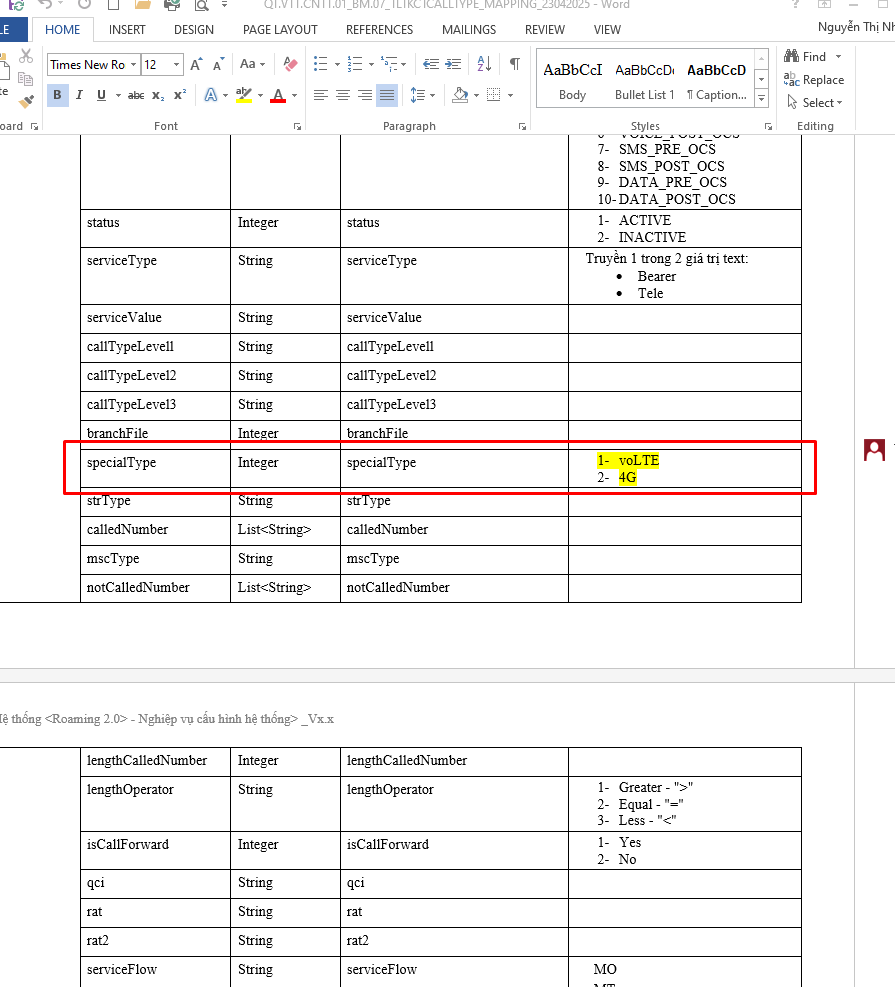This screenshot has height=987, width=895.
Task: Show paragraph marks with pilcrow icon
Action: point(514,64)
